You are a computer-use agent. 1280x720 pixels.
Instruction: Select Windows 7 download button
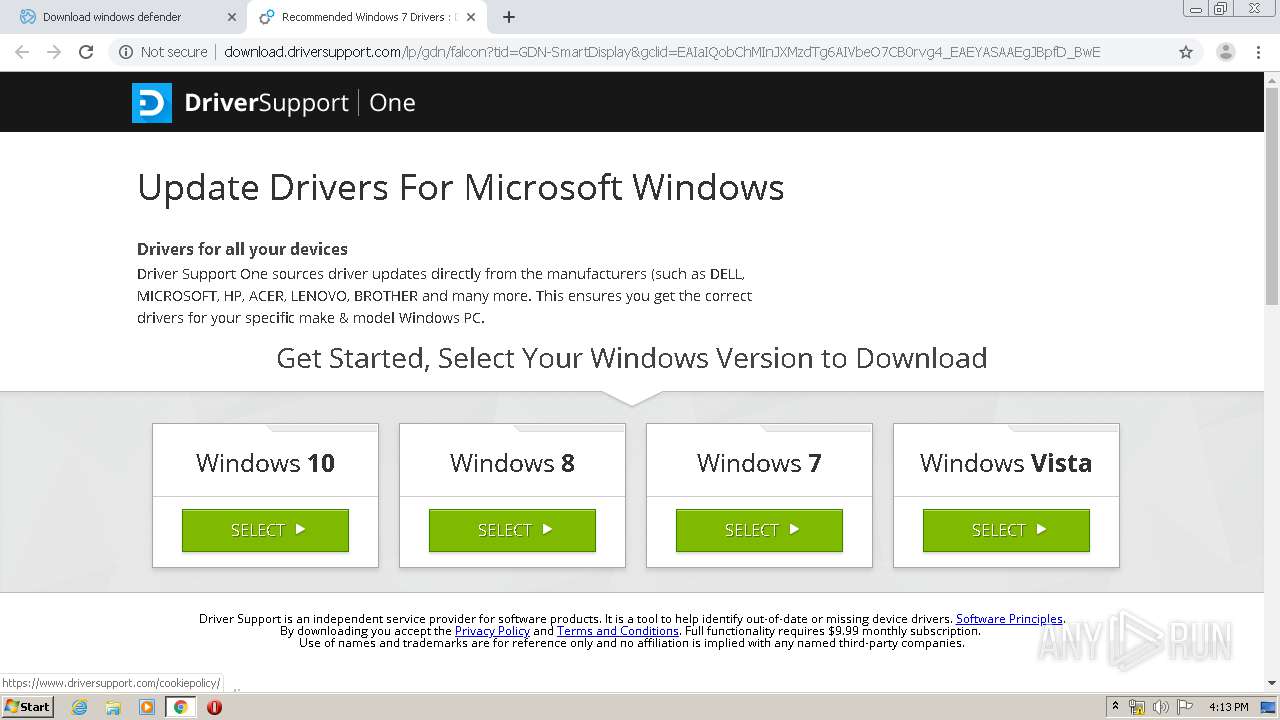pos(759,530)
